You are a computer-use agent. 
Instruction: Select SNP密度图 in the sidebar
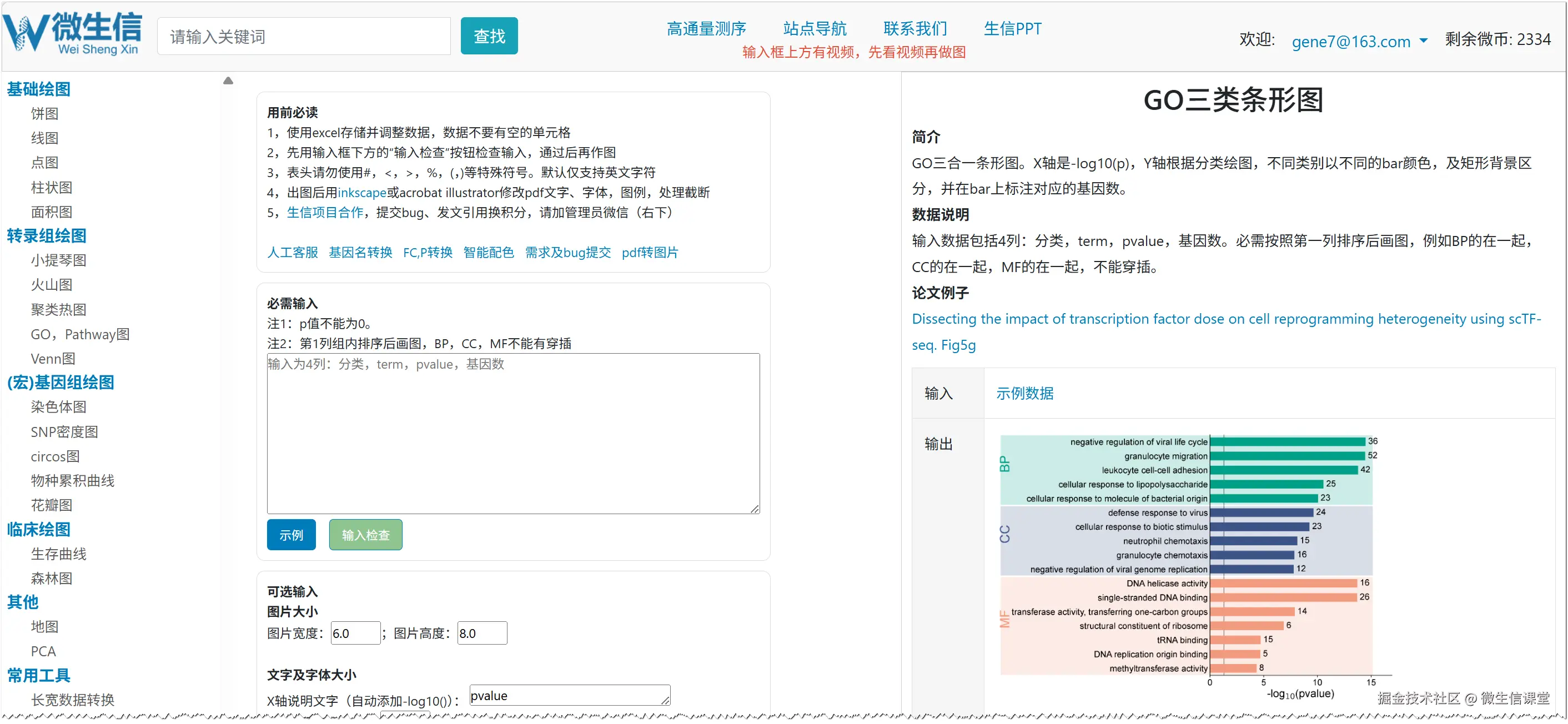(x=64, y=433)
